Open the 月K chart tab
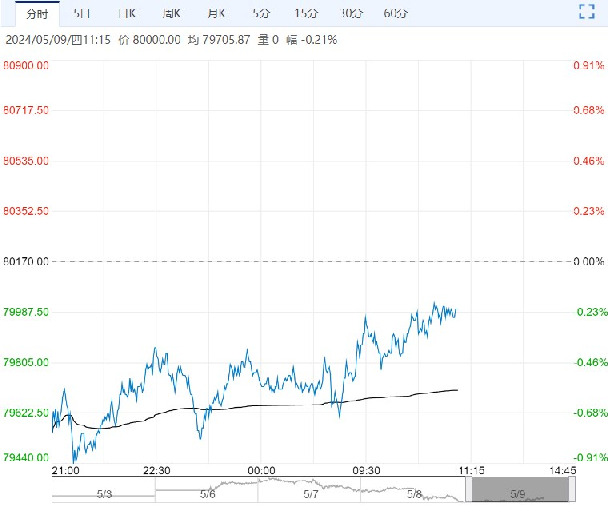The height and width of the screenshot is (505, 608). click(x=214, y=13)
